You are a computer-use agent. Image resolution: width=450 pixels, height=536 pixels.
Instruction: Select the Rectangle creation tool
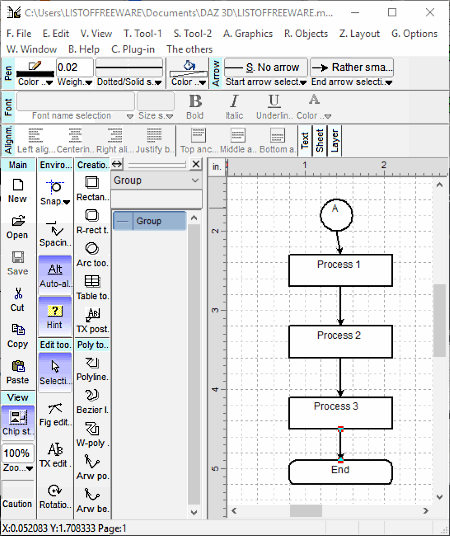pyautogui.click(x=92, y=188)
